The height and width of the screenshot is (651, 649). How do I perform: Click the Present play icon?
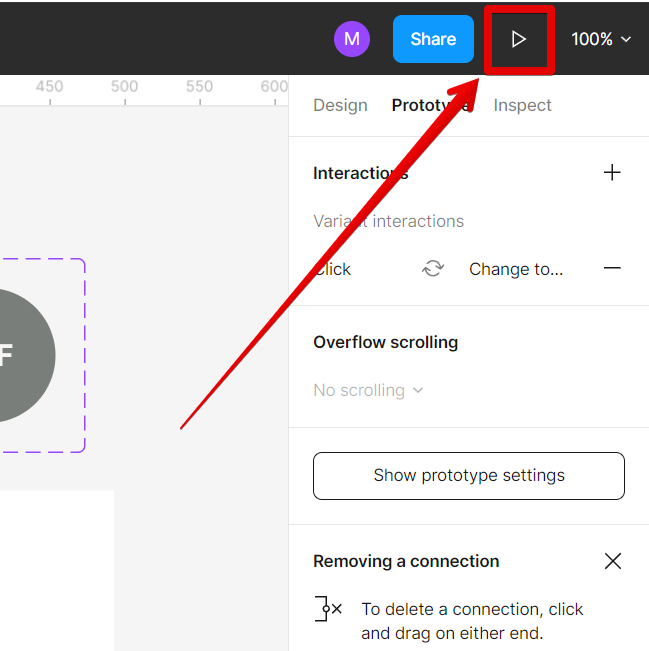[518, 39]
